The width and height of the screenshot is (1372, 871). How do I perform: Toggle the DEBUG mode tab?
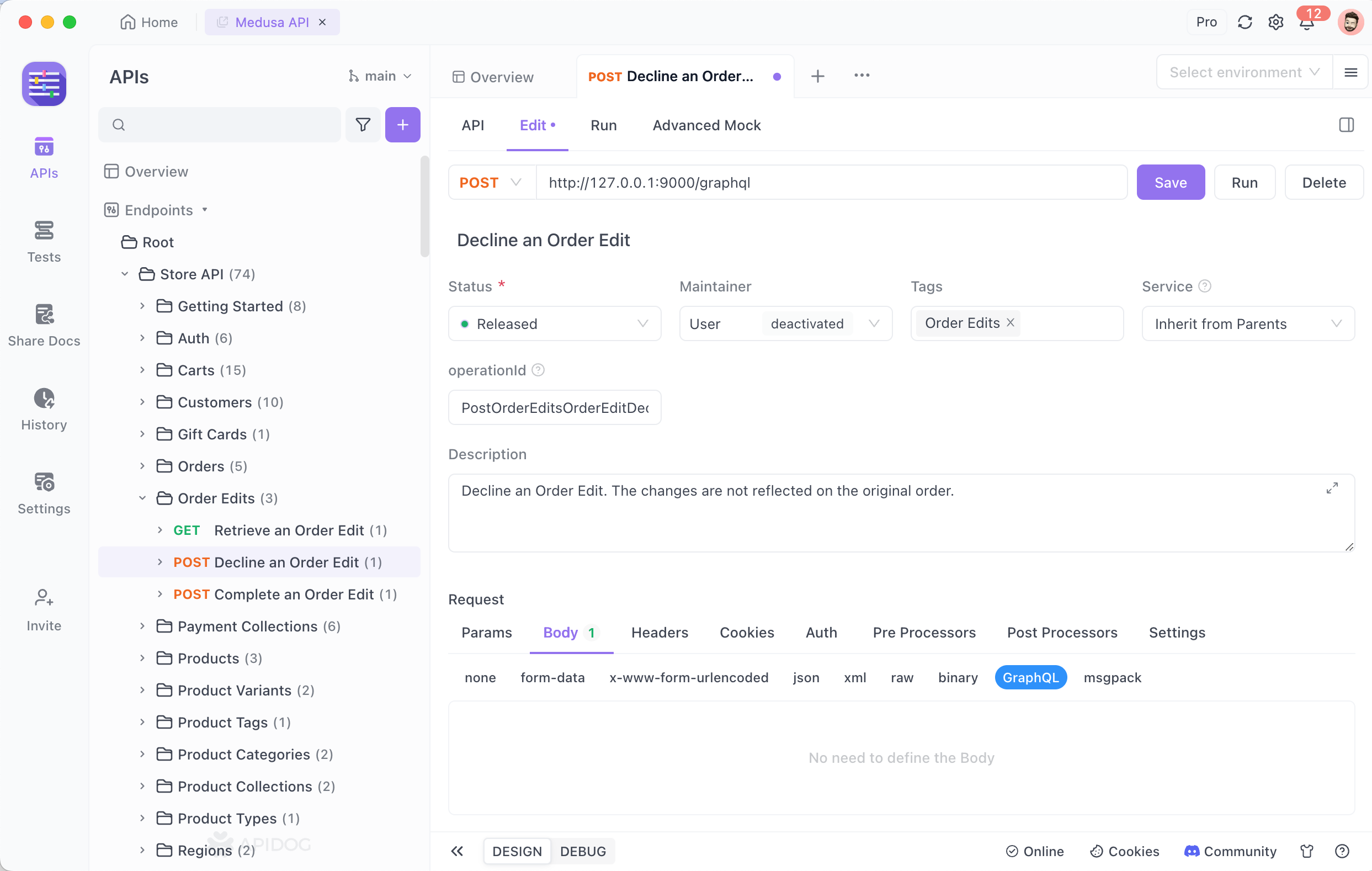584,851
